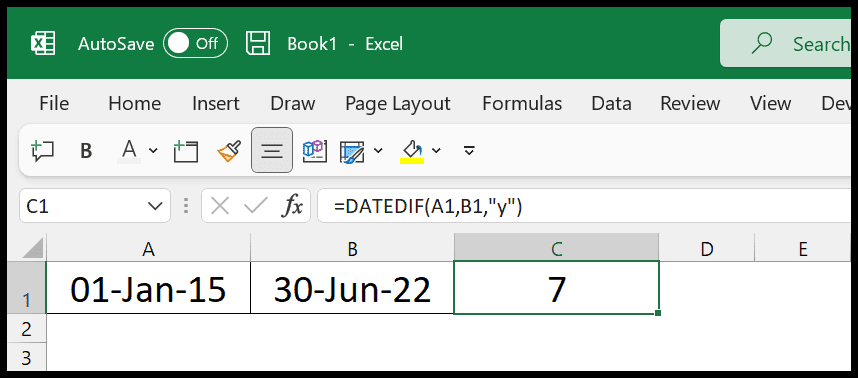Click the fill color bucket icon
The image size is (858, 378).
413,150
